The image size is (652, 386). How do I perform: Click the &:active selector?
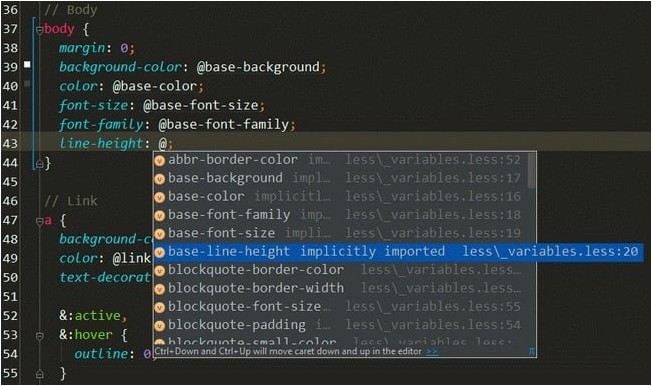90,316
